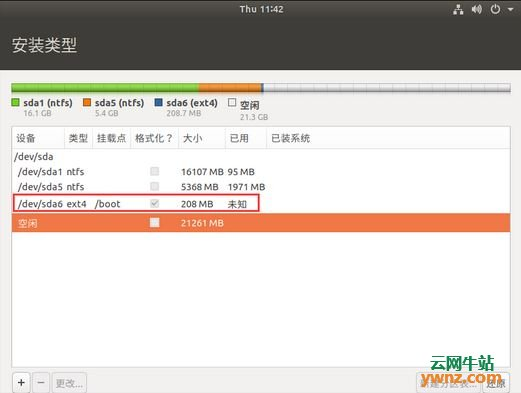Click the 1971 MB used value
Image resolution: width=521 pixels, height=393 pixels.
tap(246, 187)
